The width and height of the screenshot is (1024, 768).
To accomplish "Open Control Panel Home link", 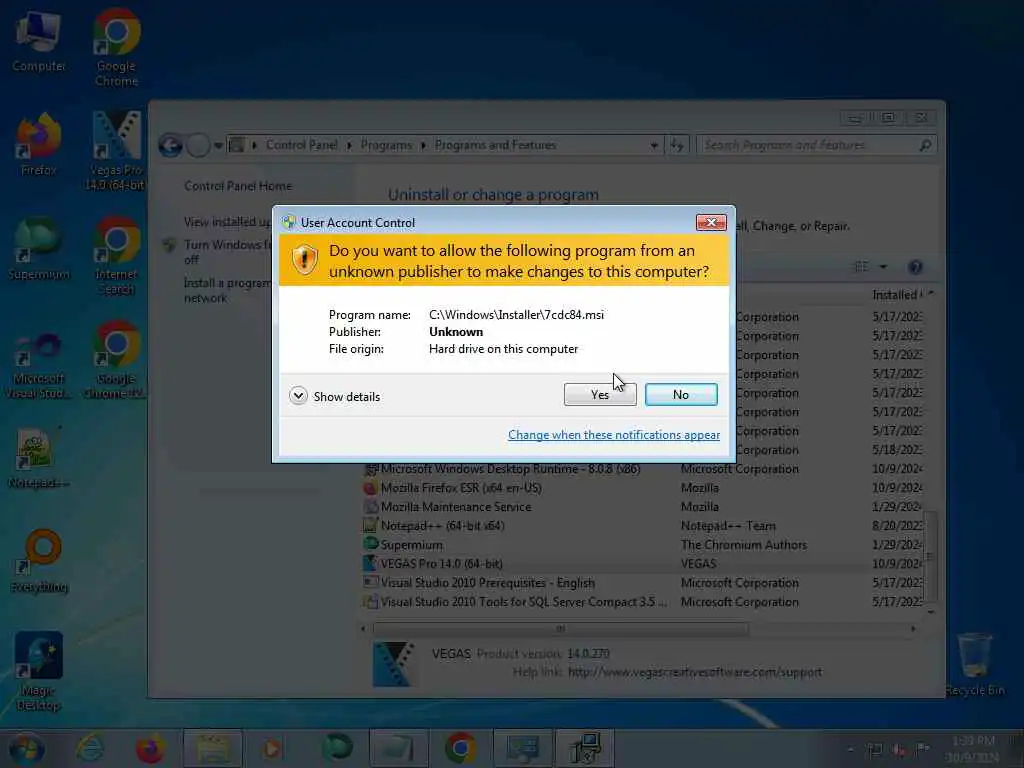I will tap(238, 186).
